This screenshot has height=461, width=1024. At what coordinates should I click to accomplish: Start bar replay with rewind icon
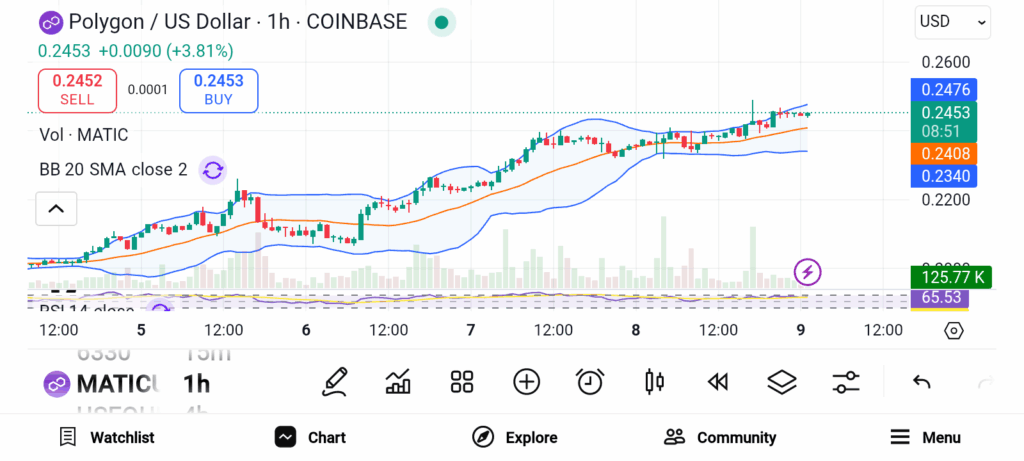(x=717, y=381)
